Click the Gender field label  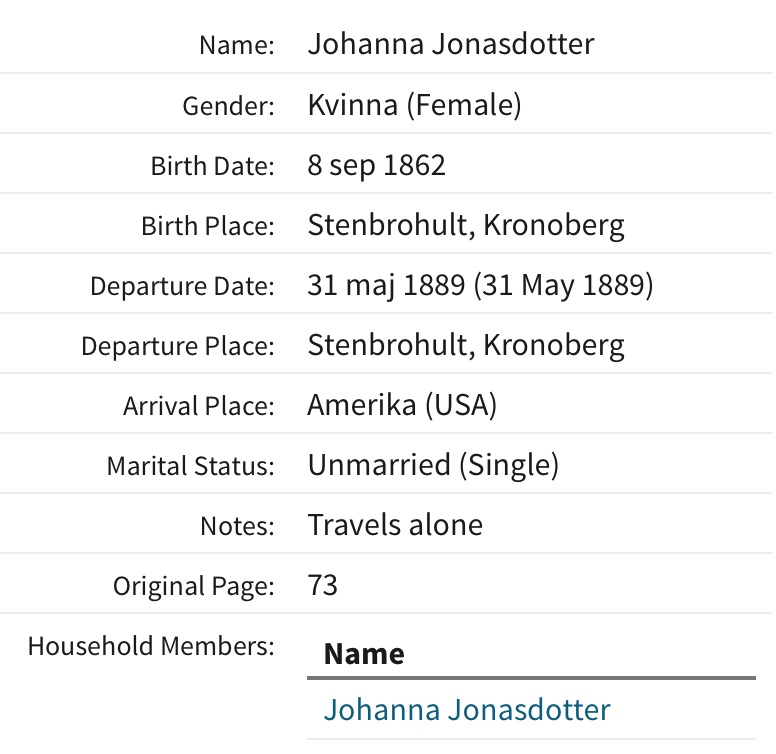coord(228,106)
